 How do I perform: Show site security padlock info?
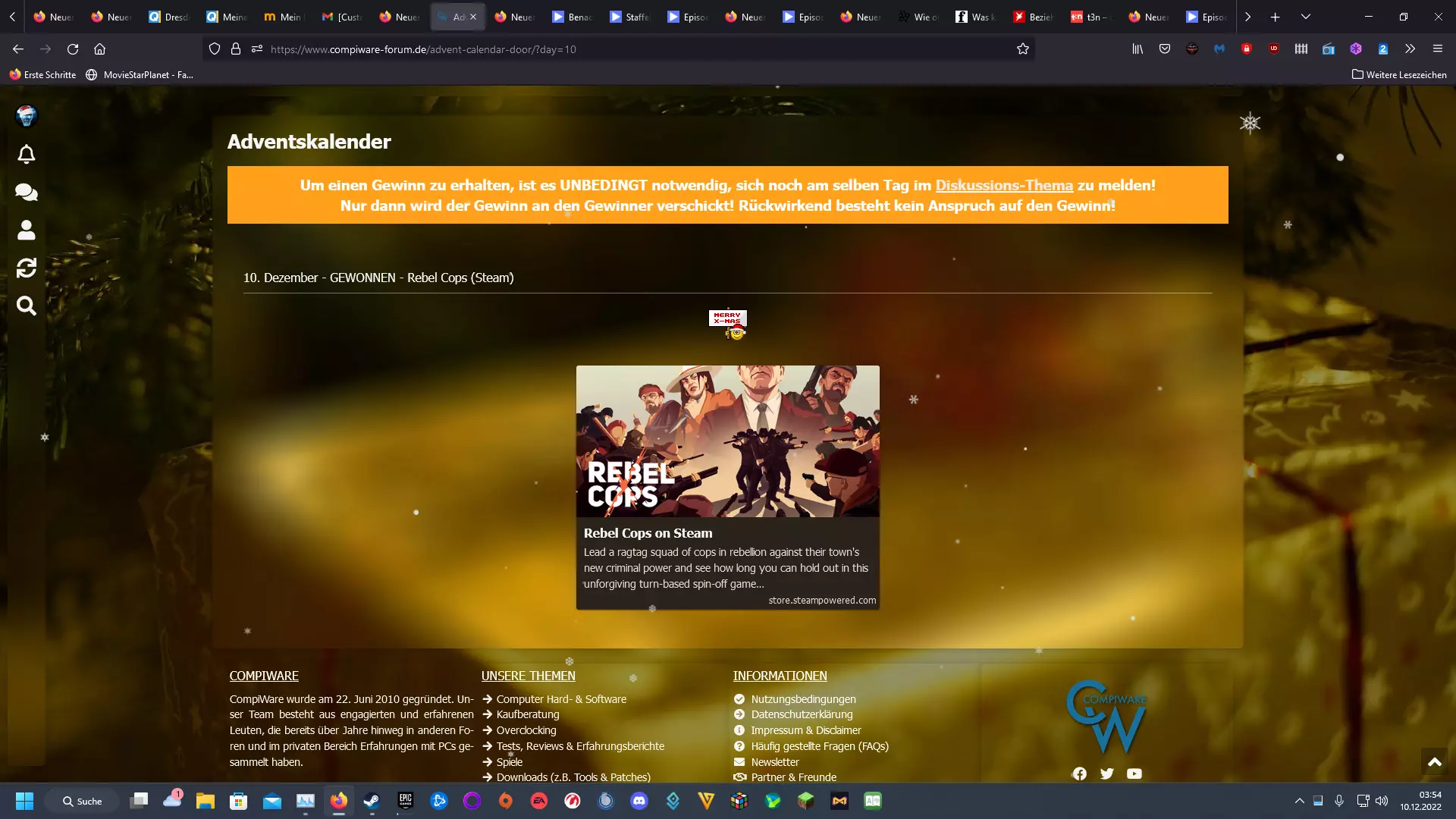[236, 49]
